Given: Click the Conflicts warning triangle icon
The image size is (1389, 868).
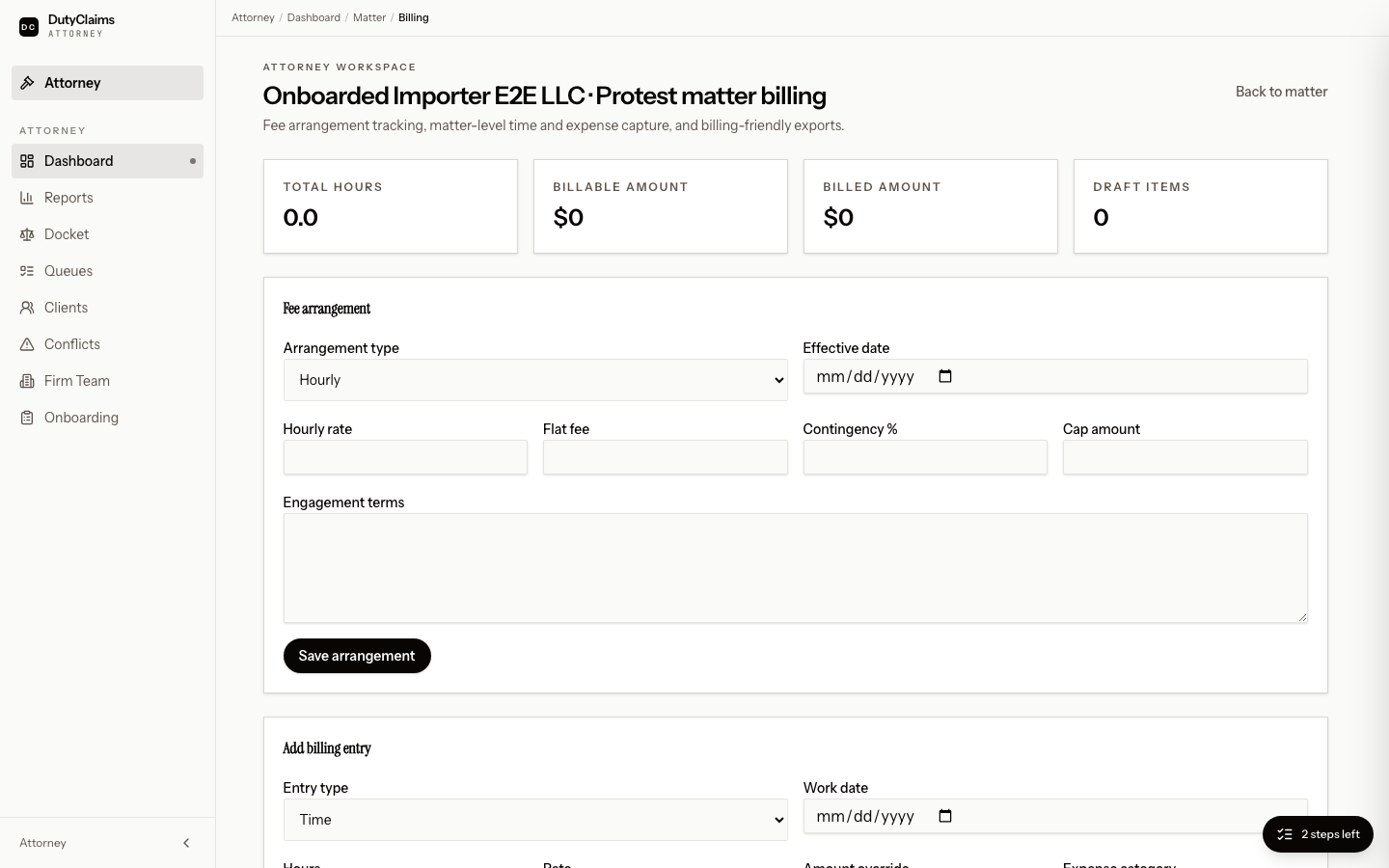Looking at the screenshot, I should coord(27,344).
